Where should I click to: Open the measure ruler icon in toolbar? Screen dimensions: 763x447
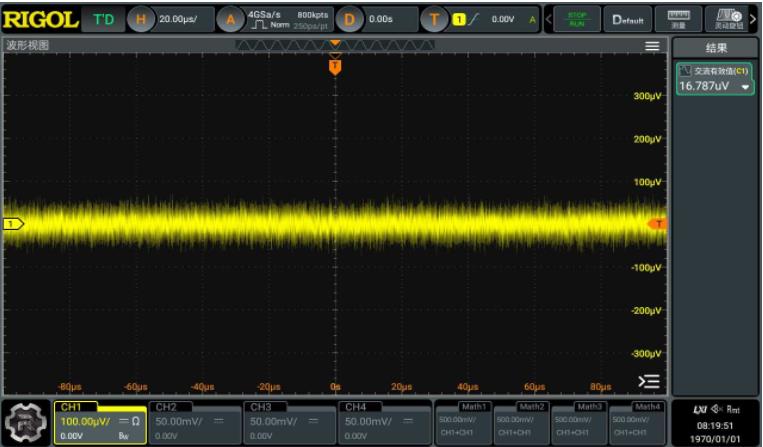pyautogui.click(x=678, y=19)
